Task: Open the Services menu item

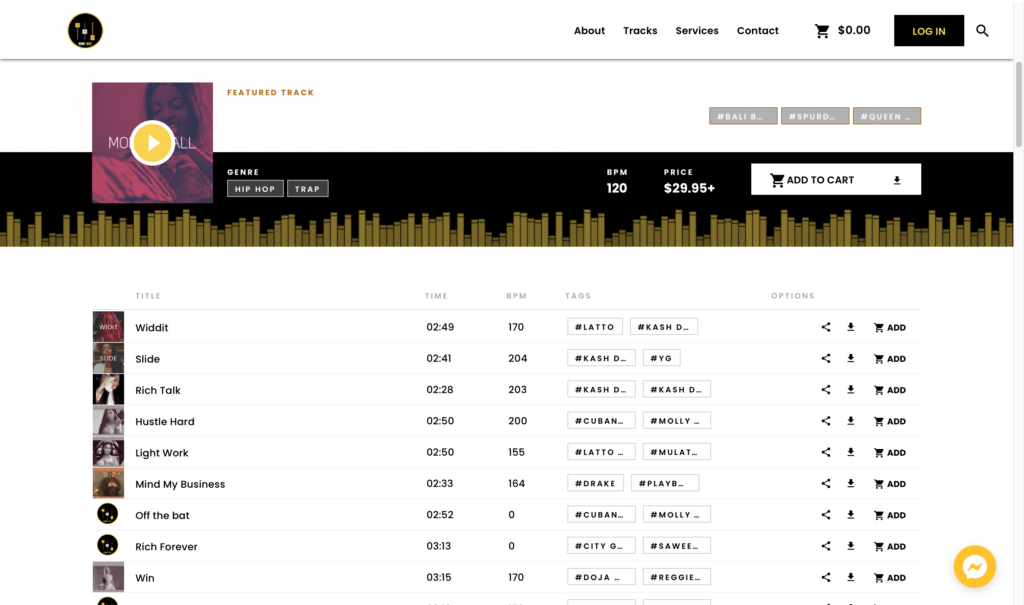Action: [x=697, y=31]
